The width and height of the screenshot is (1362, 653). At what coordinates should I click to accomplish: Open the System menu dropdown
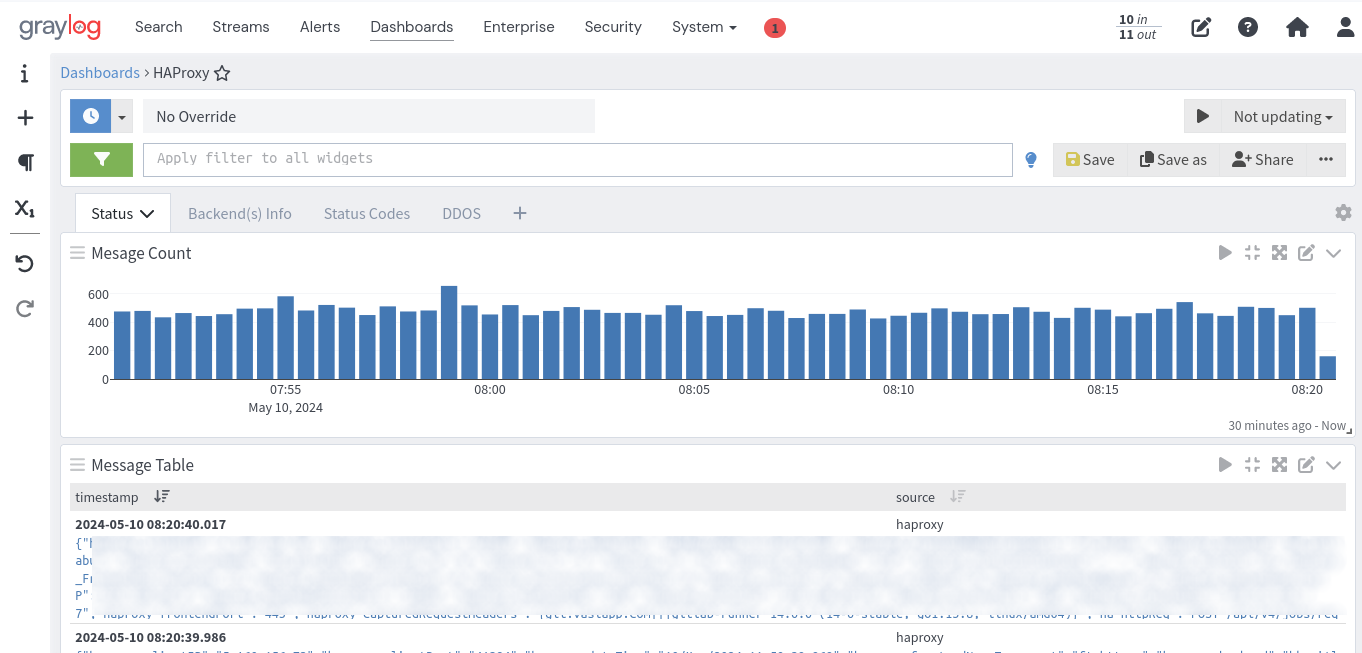coord(704,27)
